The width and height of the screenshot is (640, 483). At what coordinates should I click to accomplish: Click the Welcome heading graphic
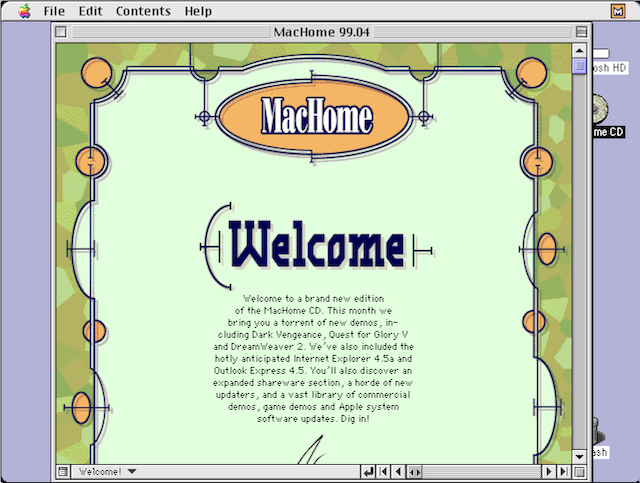click(x=317, y=245)
